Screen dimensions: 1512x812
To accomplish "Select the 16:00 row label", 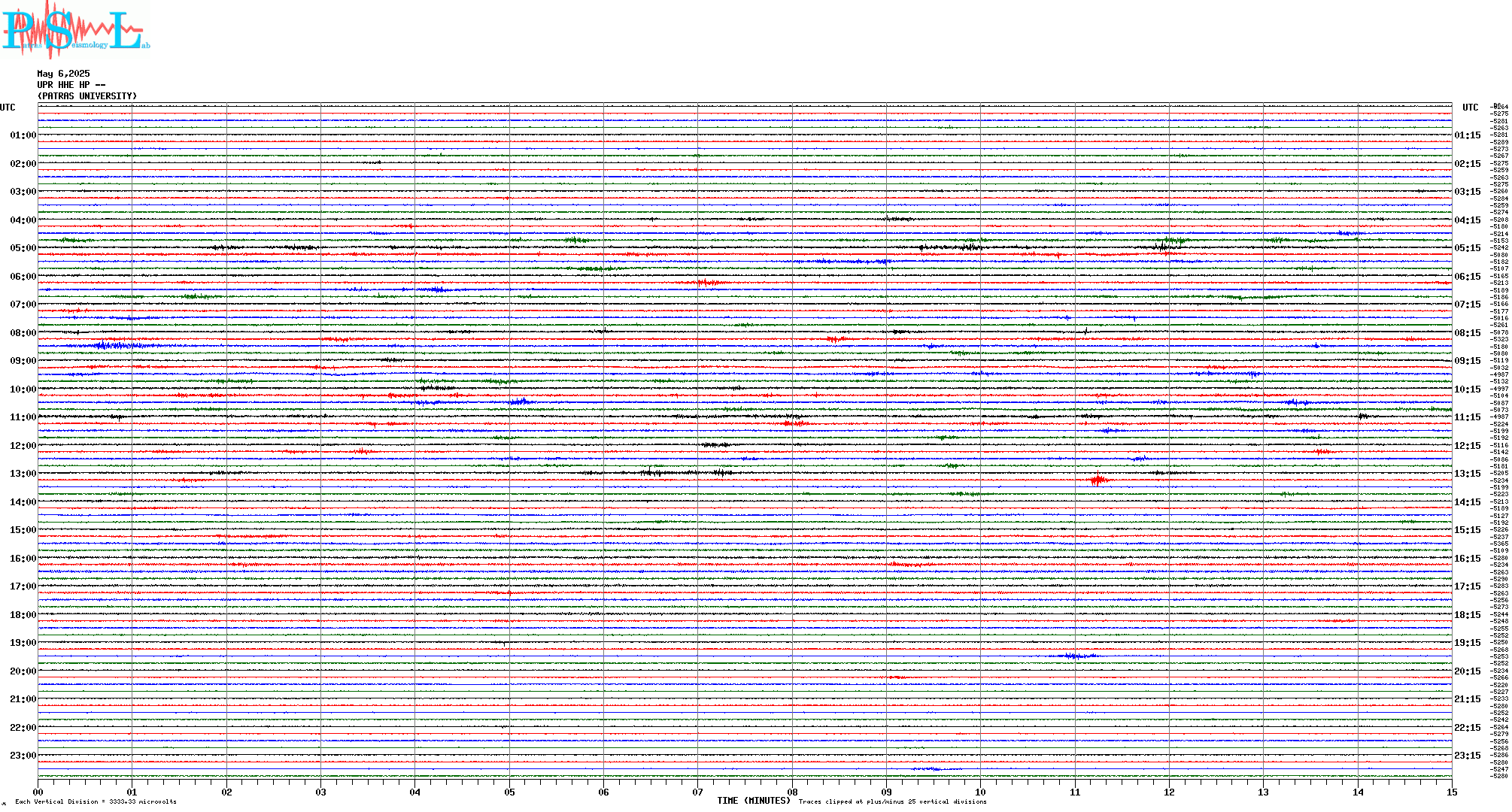I will click(x=23, y=559).
